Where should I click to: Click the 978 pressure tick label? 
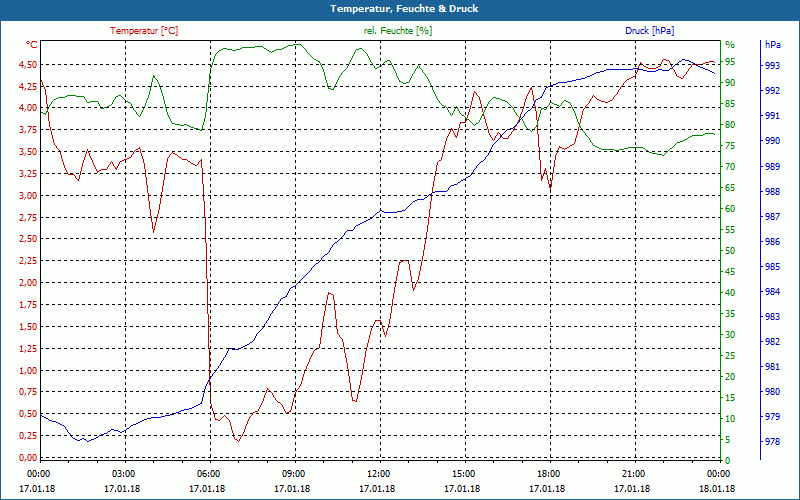(x=772, y=442)
